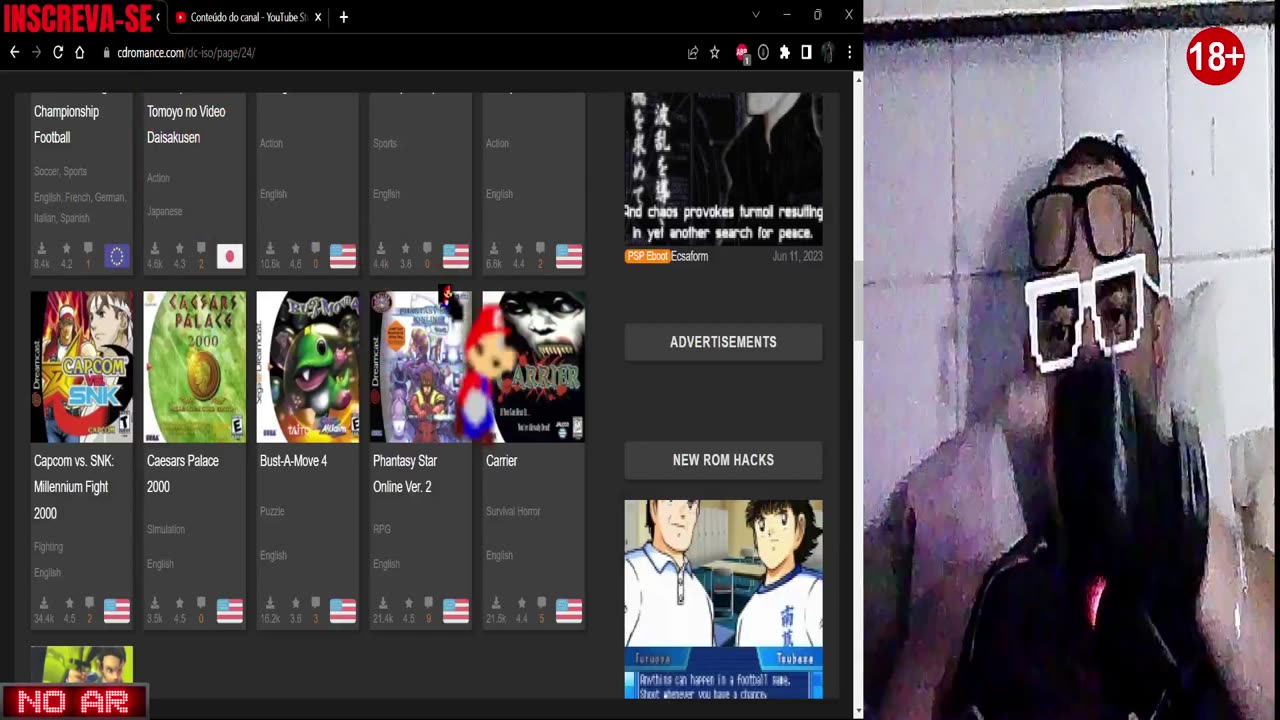Screen dimensions: 1280x720
Task: Click the USA flag on Phantasy Star Online
Action: click(x=456, y=611)
